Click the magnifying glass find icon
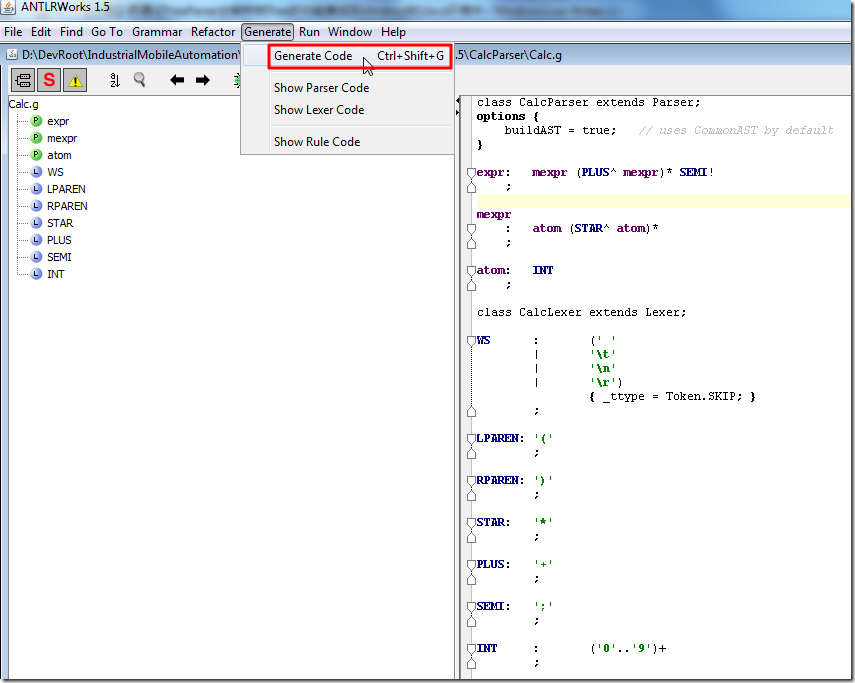The height and width of the screenshot is (683, 855). point(140,80)
